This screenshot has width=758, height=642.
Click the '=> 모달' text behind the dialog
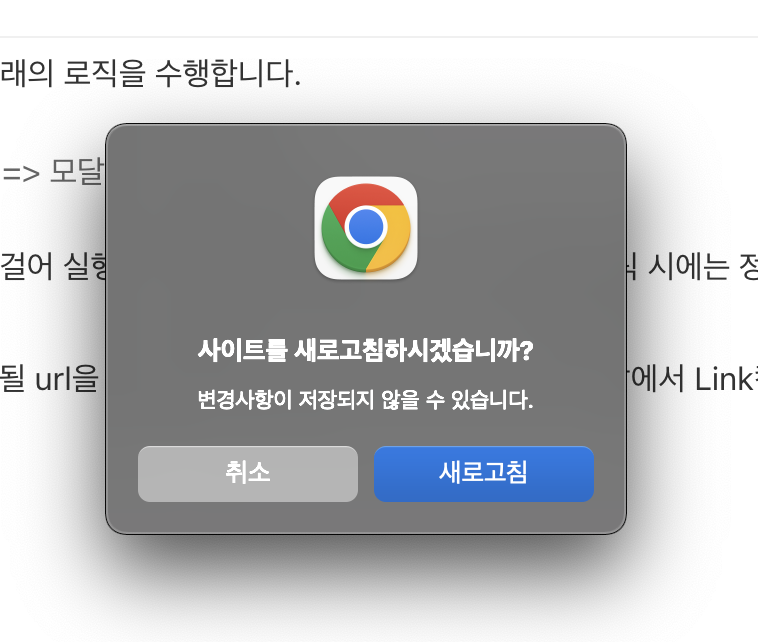click(x=53, y=171)
